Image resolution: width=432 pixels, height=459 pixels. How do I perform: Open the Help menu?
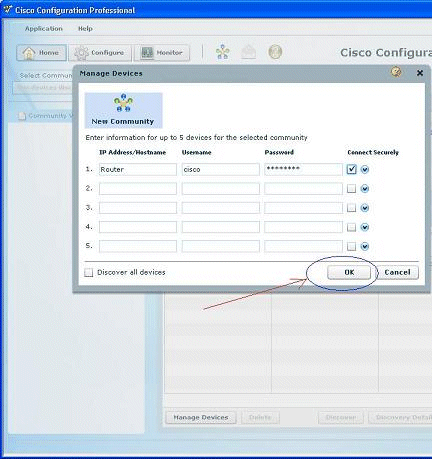[x=85, y=29]
